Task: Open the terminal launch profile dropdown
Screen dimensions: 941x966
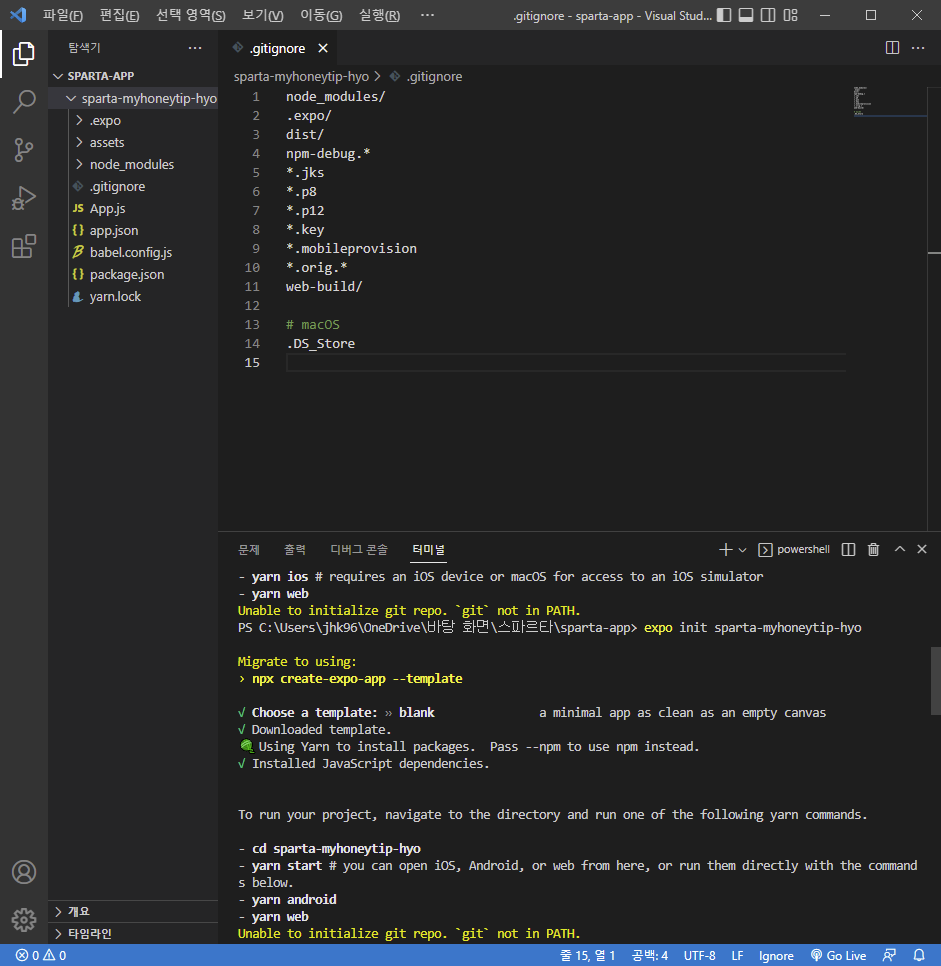Action: pyautogui.click(x=743, y=550)
